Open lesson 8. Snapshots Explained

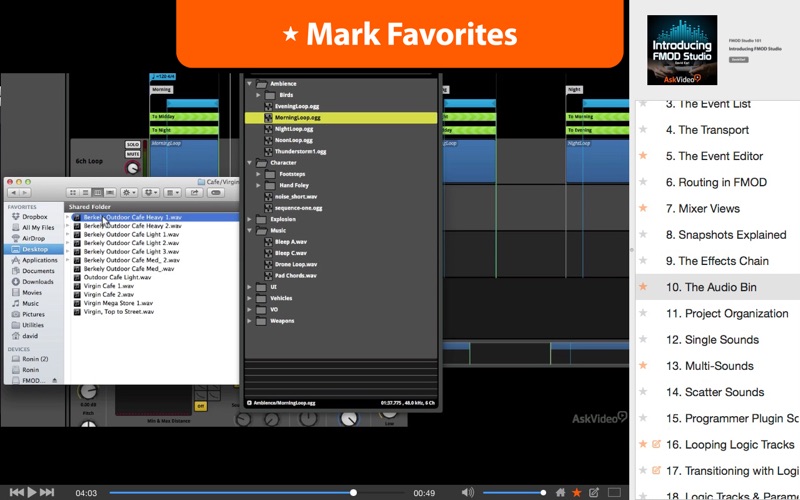tap(726, 235)
